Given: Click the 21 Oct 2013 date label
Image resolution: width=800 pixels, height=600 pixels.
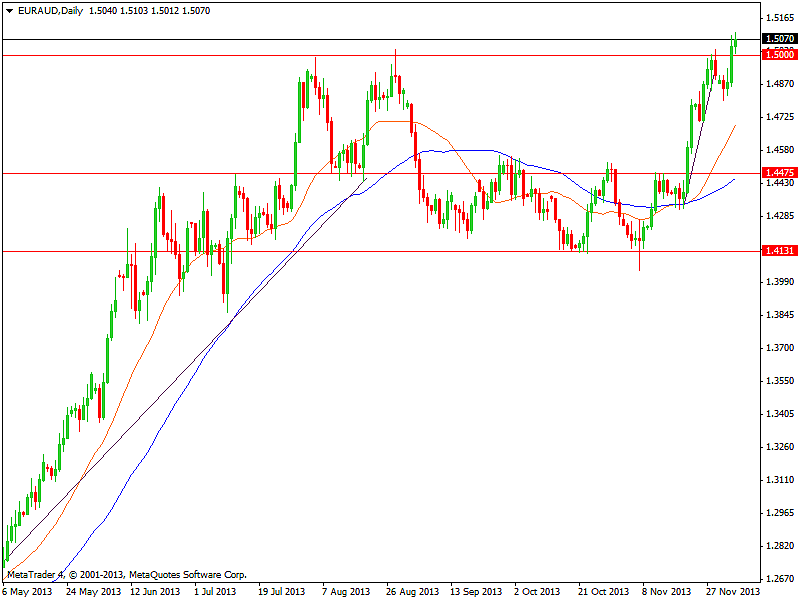Looking at the screenshot, I should (604, 591).
